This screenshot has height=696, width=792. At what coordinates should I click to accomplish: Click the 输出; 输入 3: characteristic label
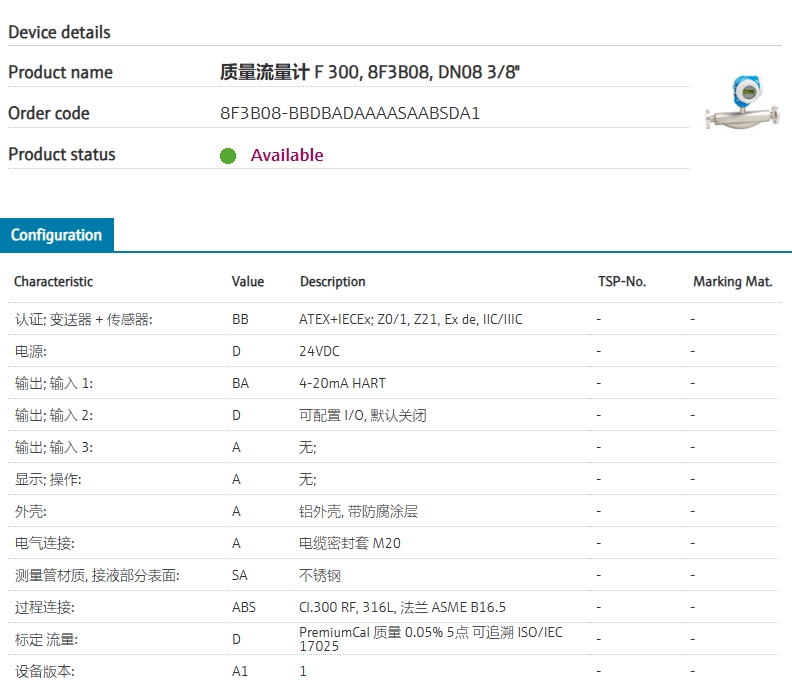click(x=54, y=448)
